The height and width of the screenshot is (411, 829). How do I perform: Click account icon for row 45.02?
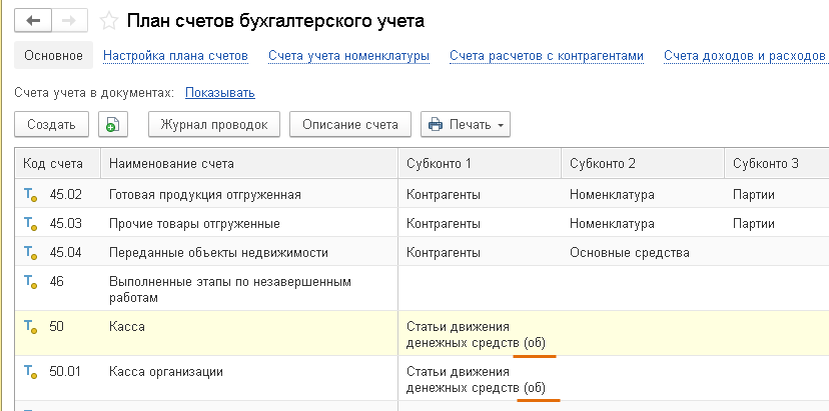coord(31,196)
